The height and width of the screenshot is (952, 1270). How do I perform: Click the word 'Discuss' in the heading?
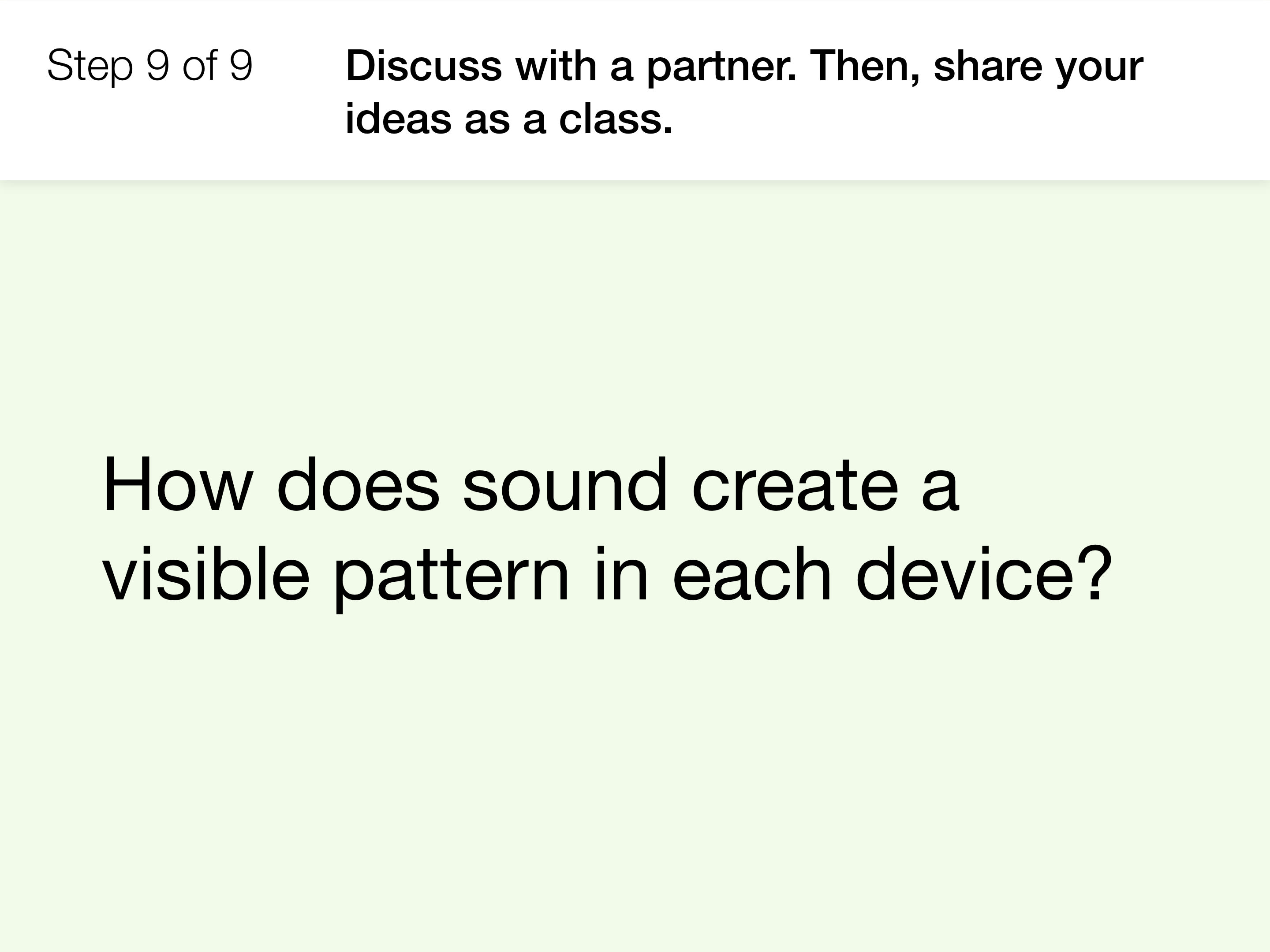click(x=424, y=66)
